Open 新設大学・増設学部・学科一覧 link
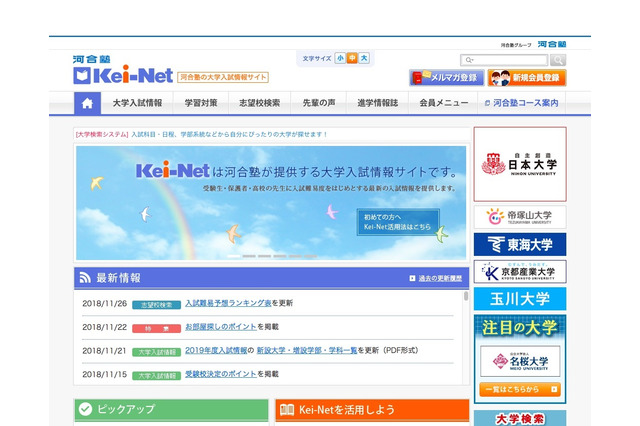 coord(307,351)
